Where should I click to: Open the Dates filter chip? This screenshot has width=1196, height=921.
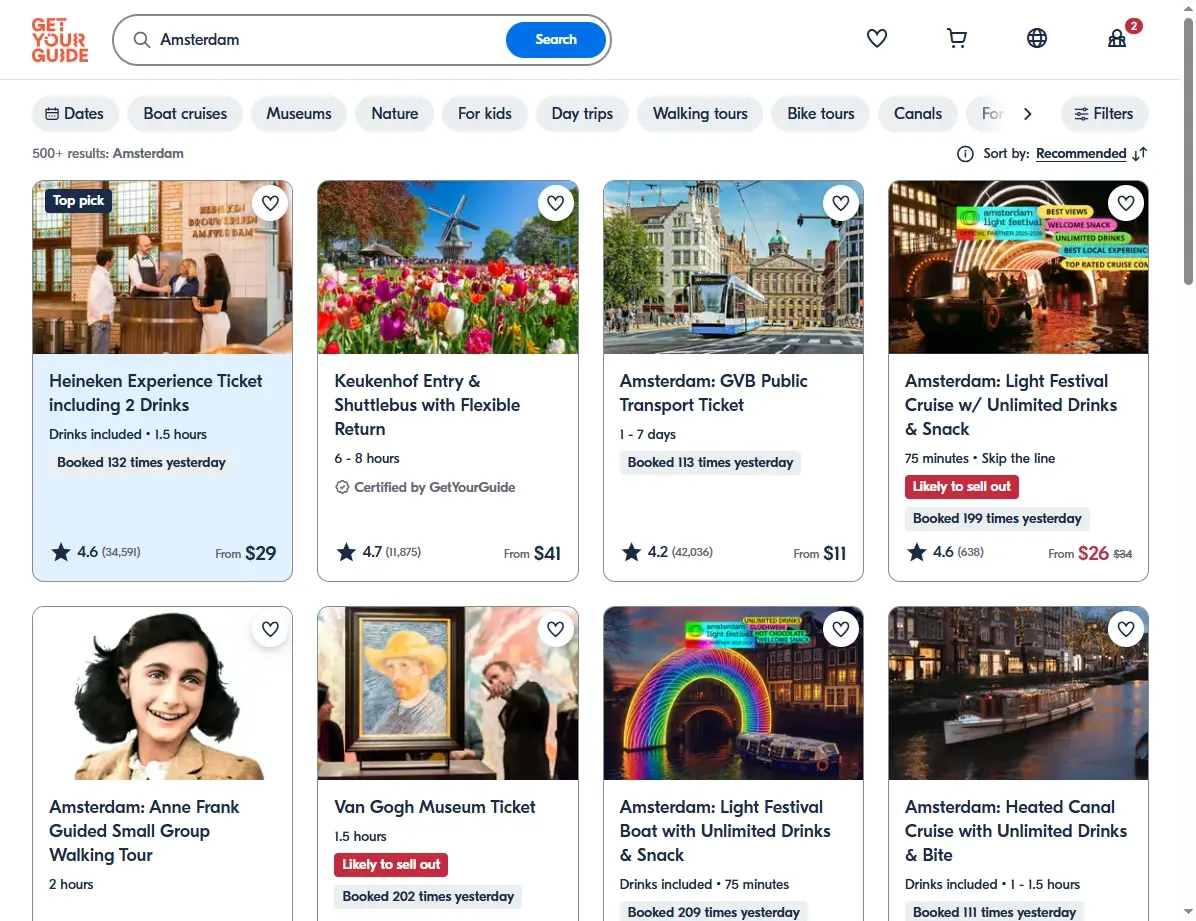[75, 114]
